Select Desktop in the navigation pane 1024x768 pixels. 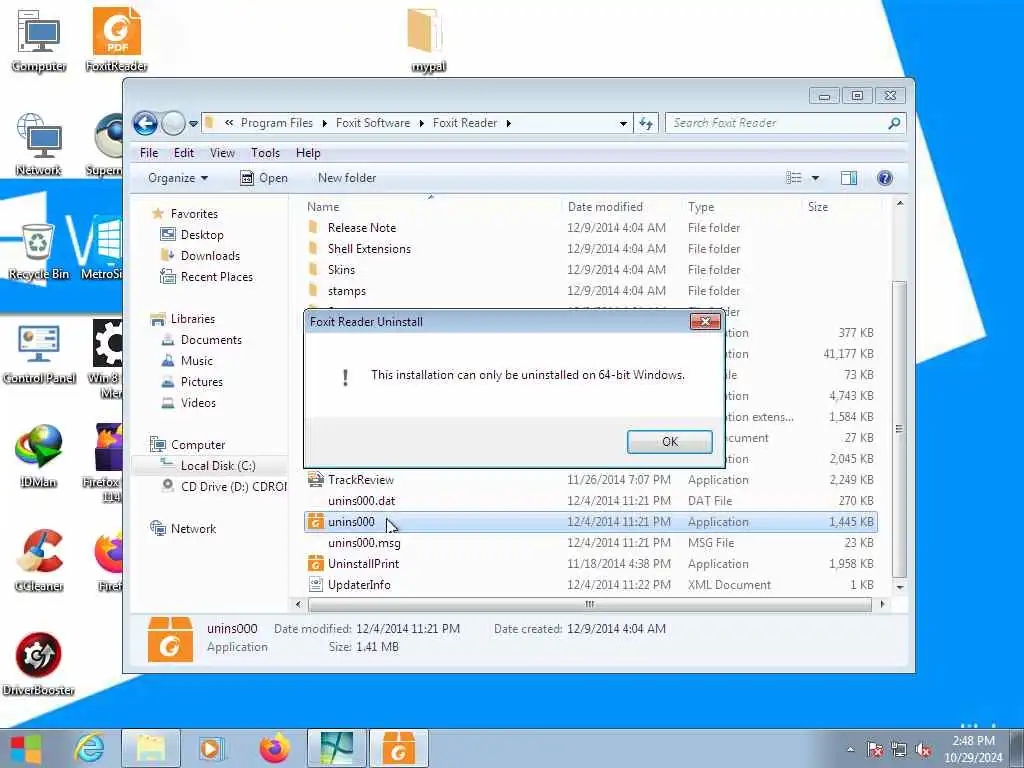click(202, 234)
